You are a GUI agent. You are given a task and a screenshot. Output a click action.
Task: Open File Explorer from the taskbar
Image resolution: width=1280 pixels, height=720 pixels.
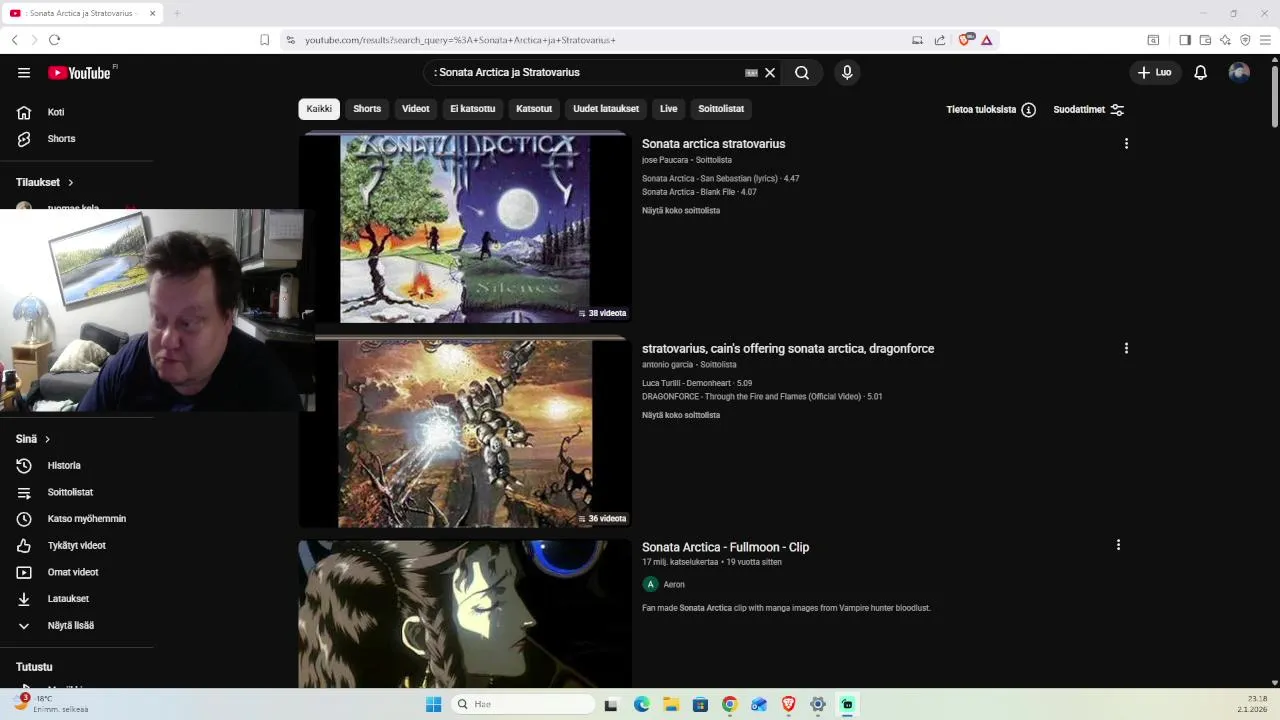click(671, 704)
